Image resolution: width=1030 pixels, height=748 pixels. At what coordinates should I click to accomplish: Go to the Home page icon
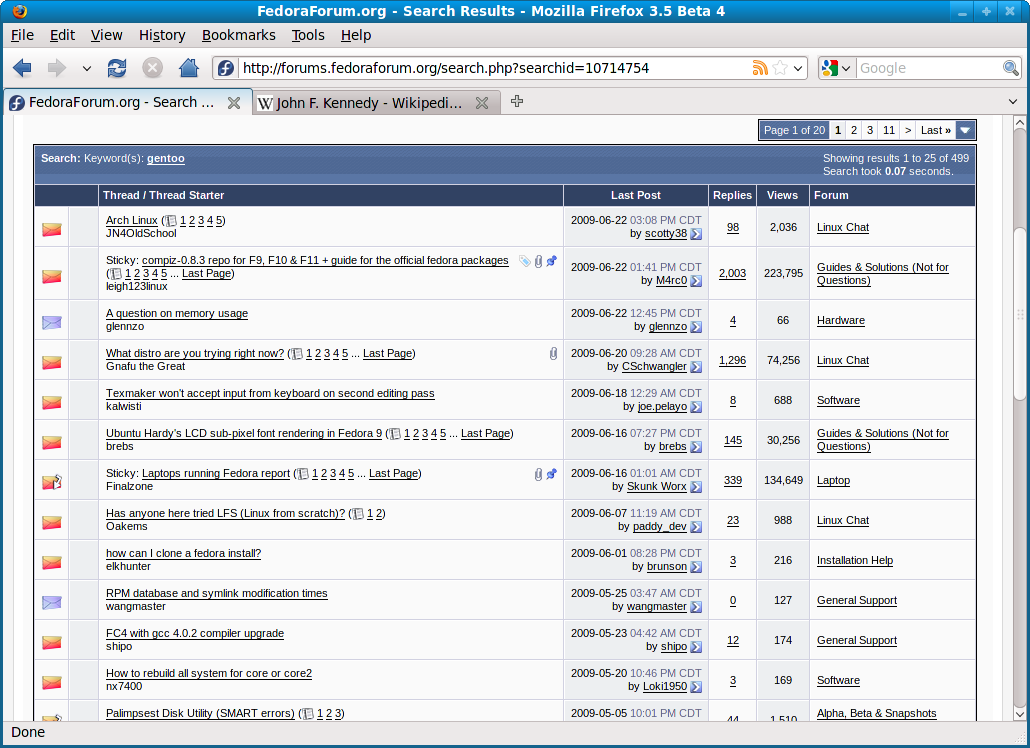pos(188,68)
